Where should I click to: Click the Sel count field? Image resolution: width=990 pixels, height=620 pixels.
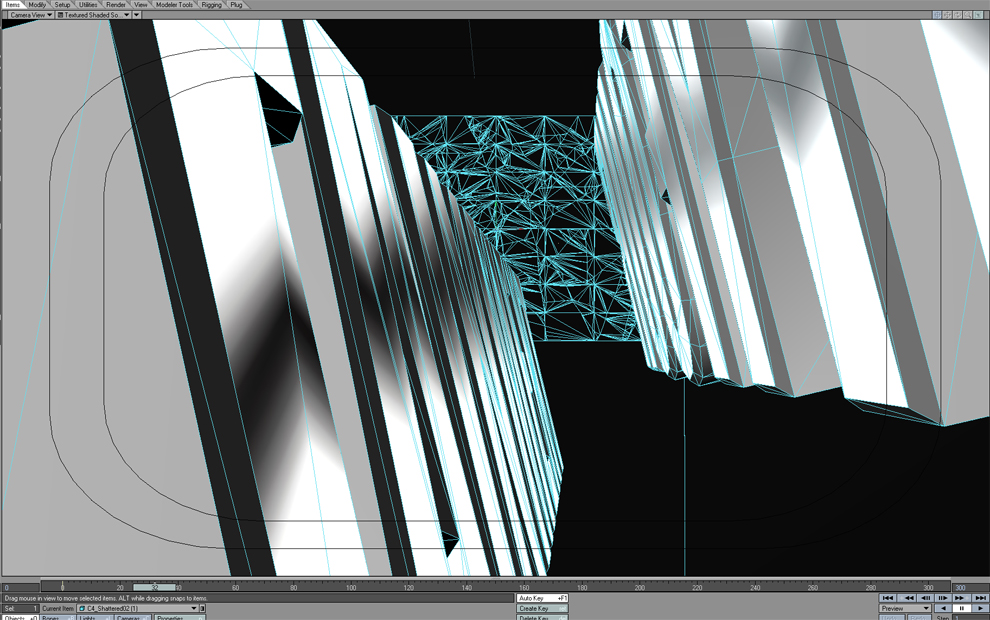(20, 608)
